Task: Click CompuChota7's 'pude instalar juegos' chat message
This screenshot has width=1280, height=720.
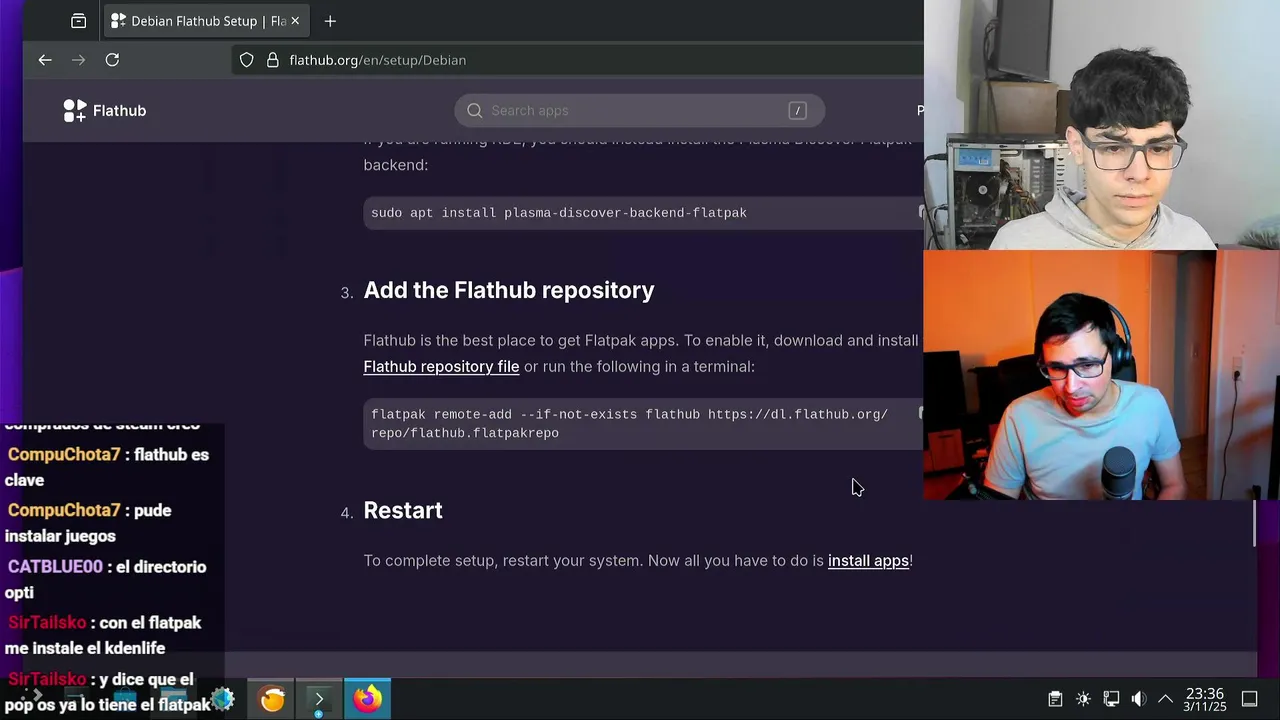Action: coord(88,523)
